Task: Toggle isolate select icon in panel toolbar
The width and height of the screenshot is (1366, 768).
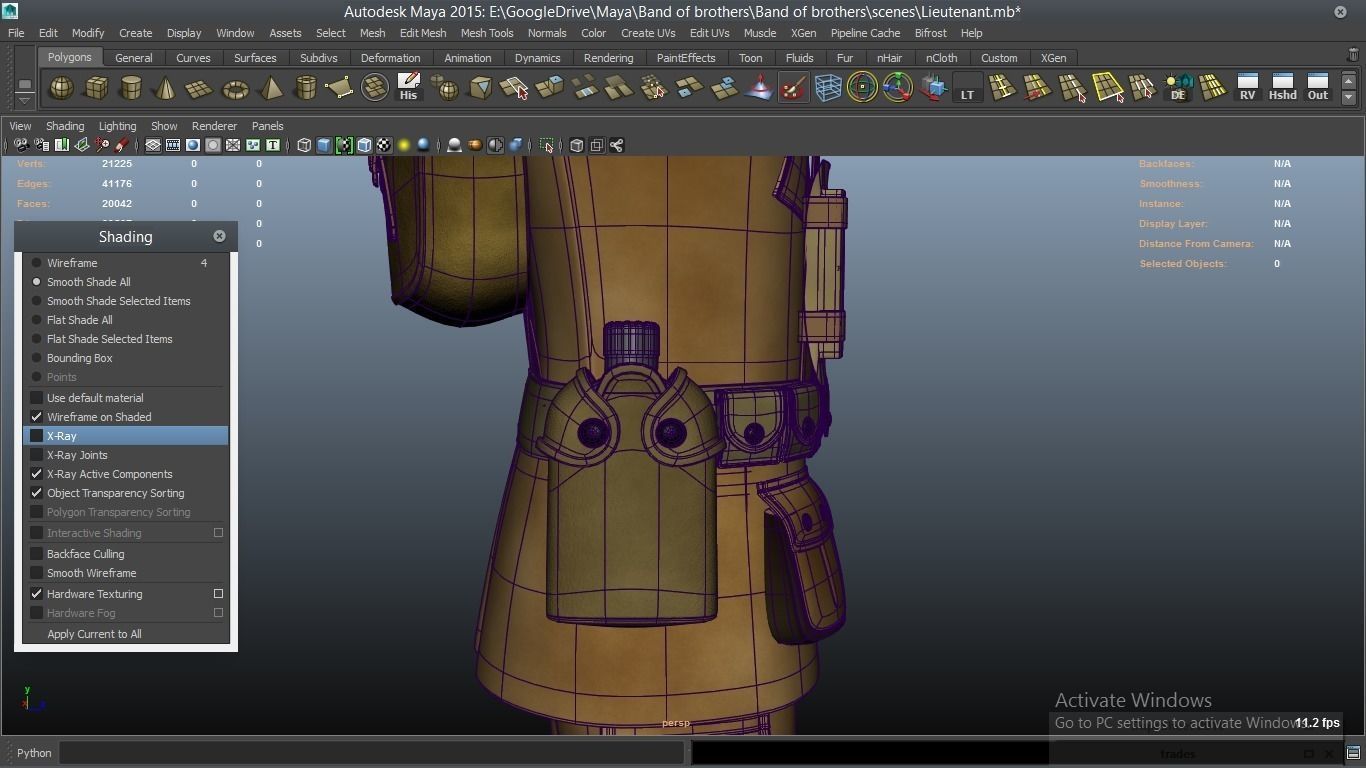Action: 547,145
